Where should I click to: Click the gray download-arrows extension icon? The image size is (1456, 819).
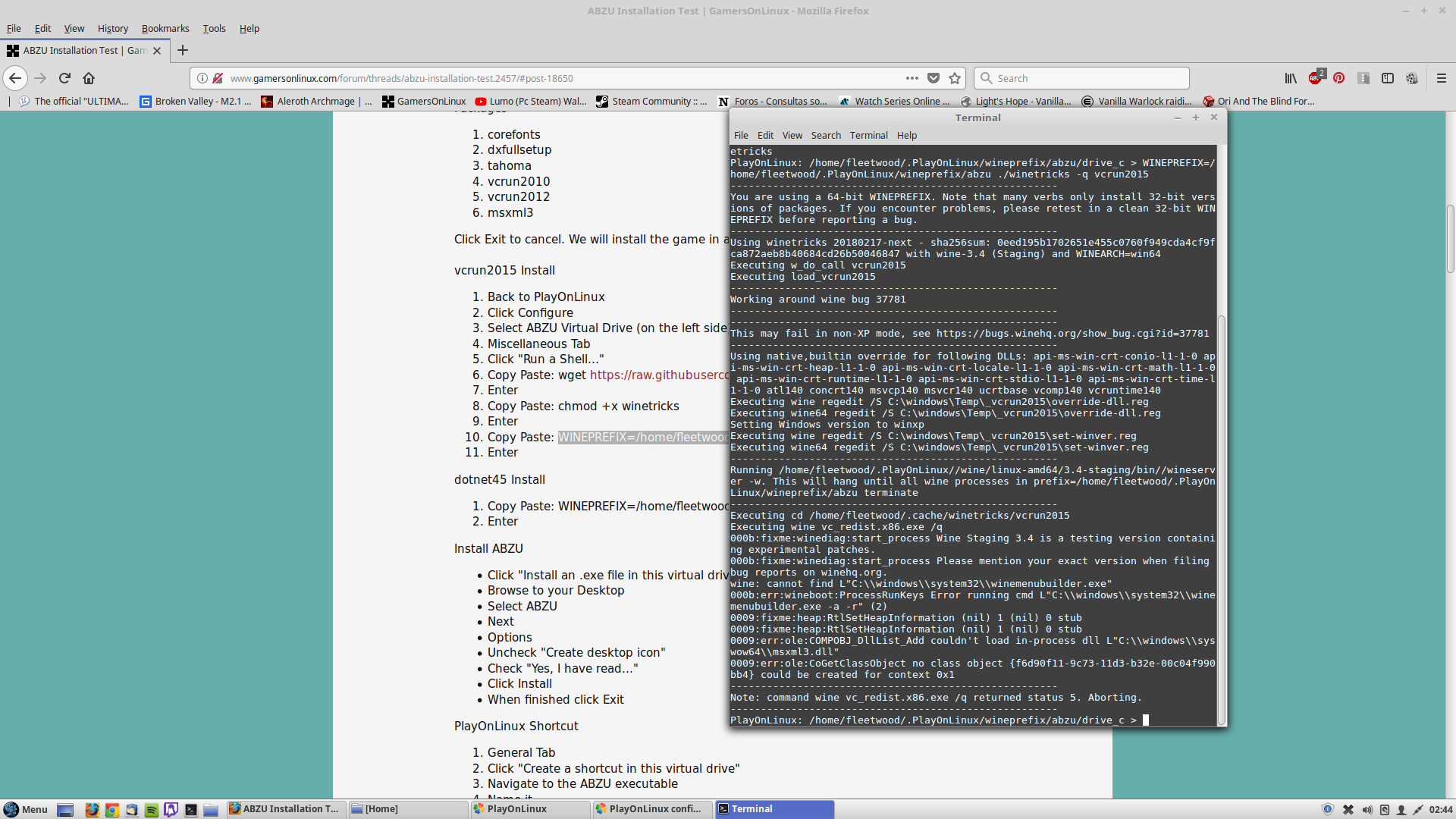(x=1363, y=78)
